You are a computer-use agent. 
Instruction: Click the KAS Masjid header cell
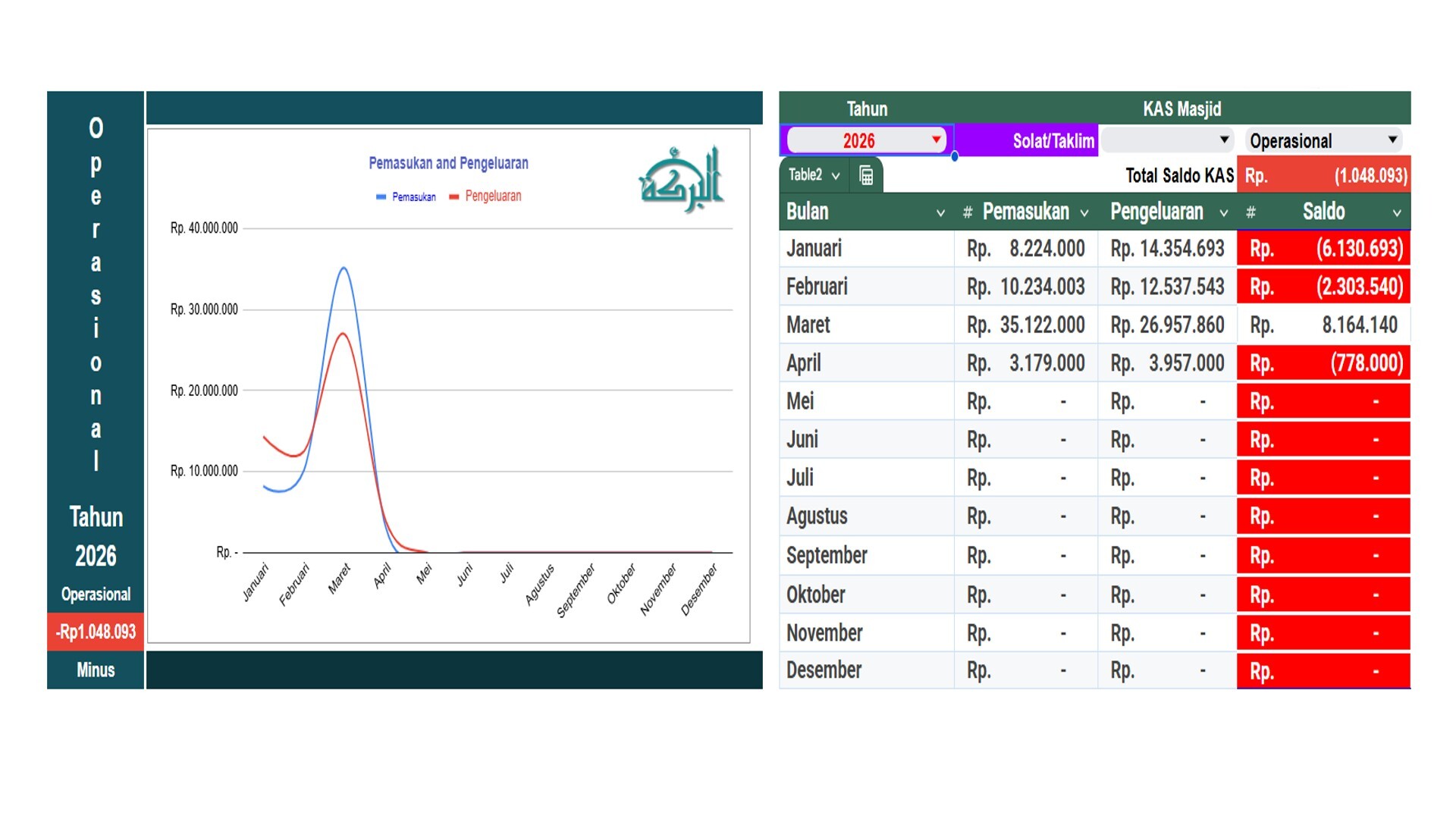1181,109
